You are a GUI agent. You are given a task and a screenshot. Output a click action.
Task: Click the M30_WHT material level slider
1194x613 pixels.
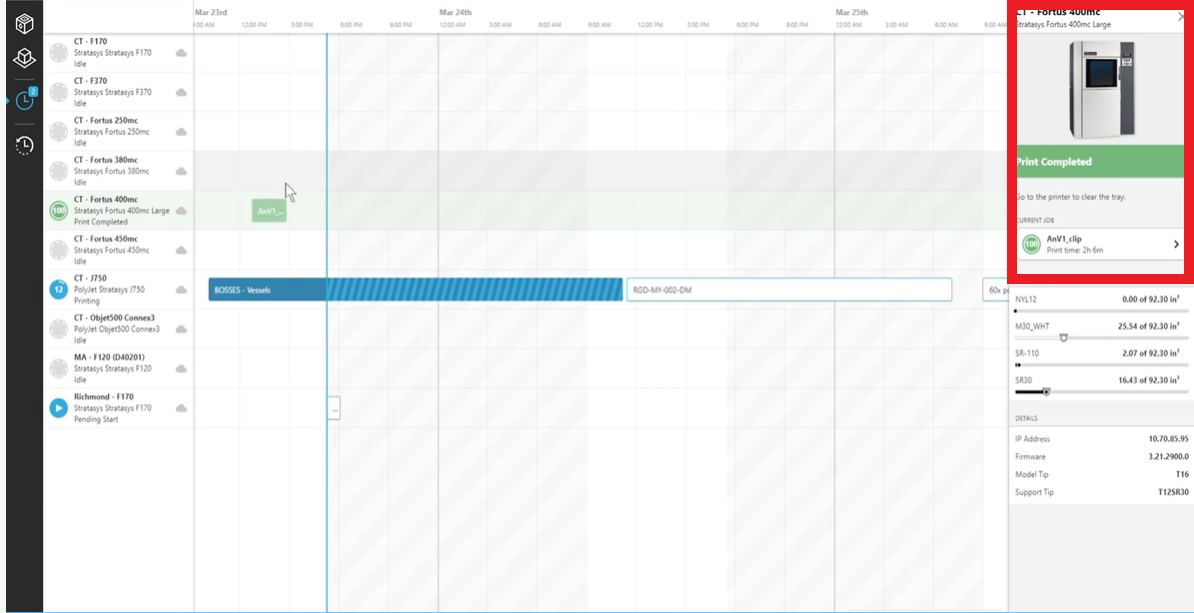point(1101,337)
